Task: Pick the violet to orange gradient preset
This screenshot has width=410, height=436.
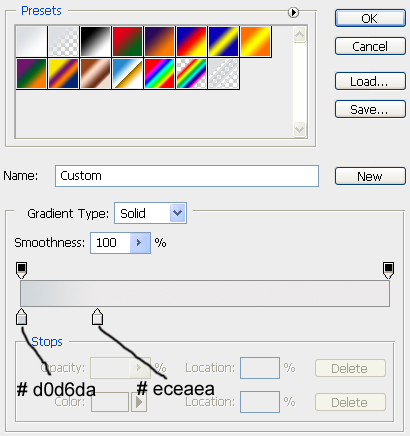Action: (160, 42)
